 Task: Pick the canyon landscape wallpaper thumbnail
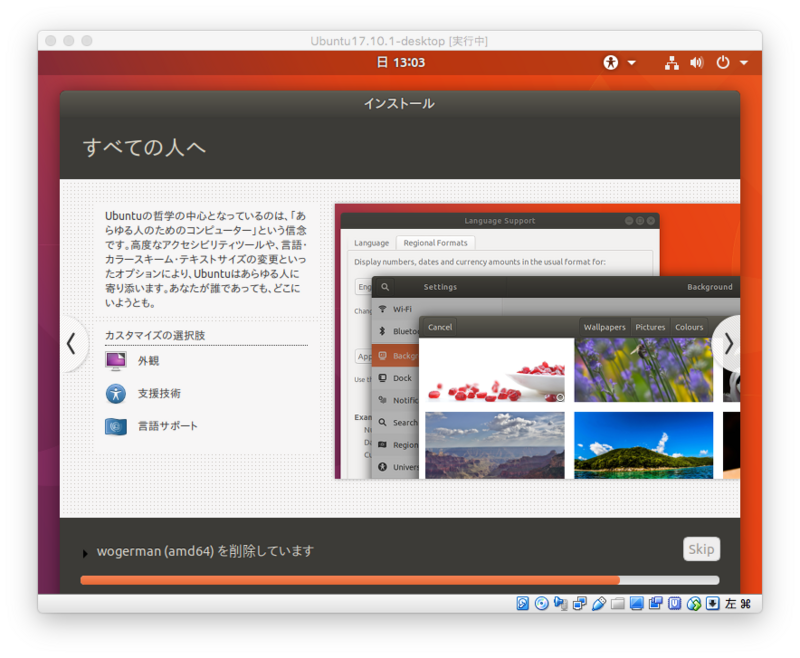pyautogui.click(x=495, y=445)
